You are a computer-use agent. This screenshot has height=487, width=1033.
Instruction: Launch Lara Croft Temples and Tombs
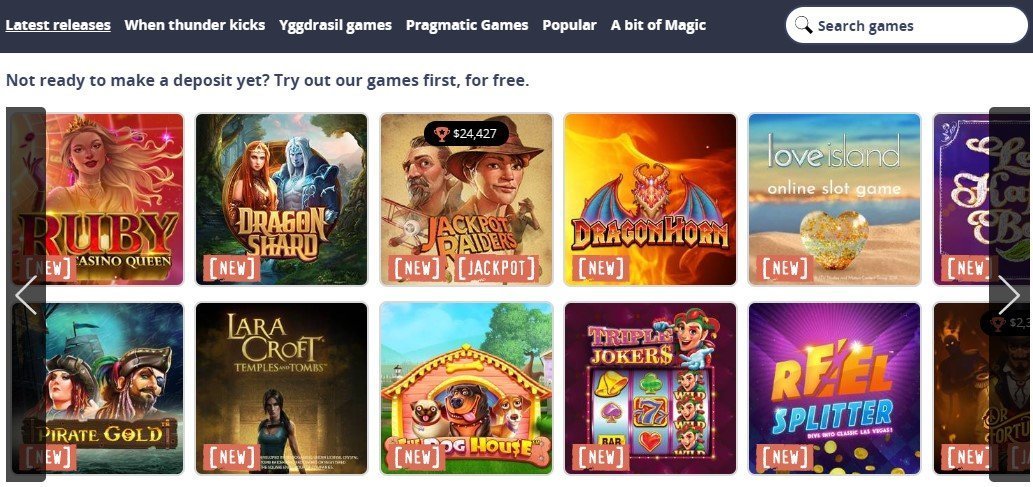(x=281, y=388)
